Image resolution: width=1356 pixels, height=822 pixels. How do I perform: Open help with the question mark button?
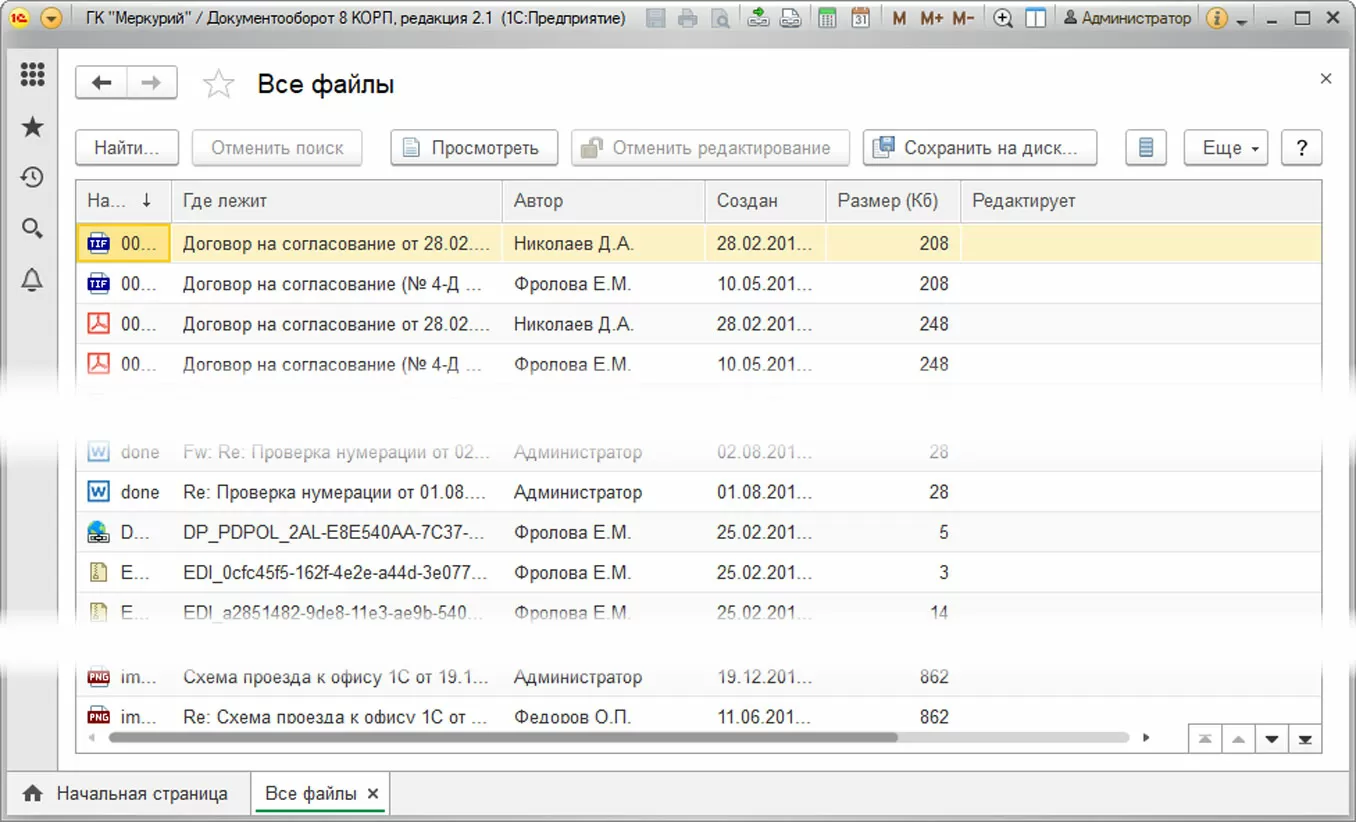[x=1302, y=148]
